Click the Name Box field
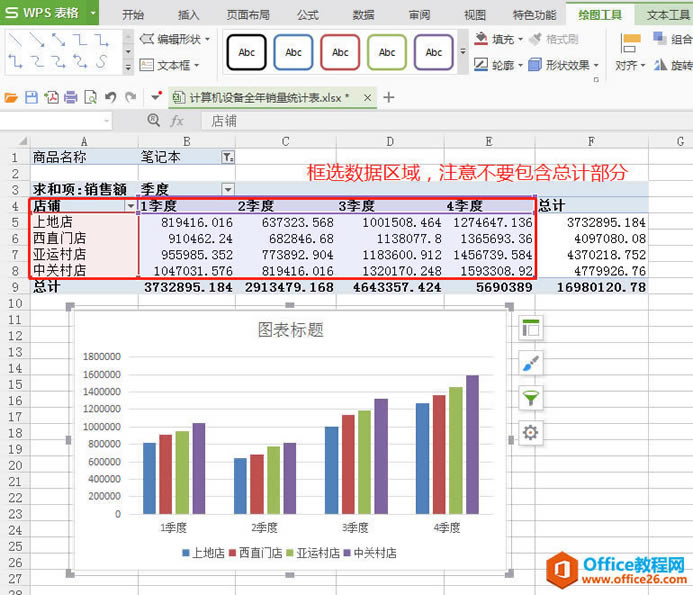This screenshot has height=595, width=693. click(56, 121)
